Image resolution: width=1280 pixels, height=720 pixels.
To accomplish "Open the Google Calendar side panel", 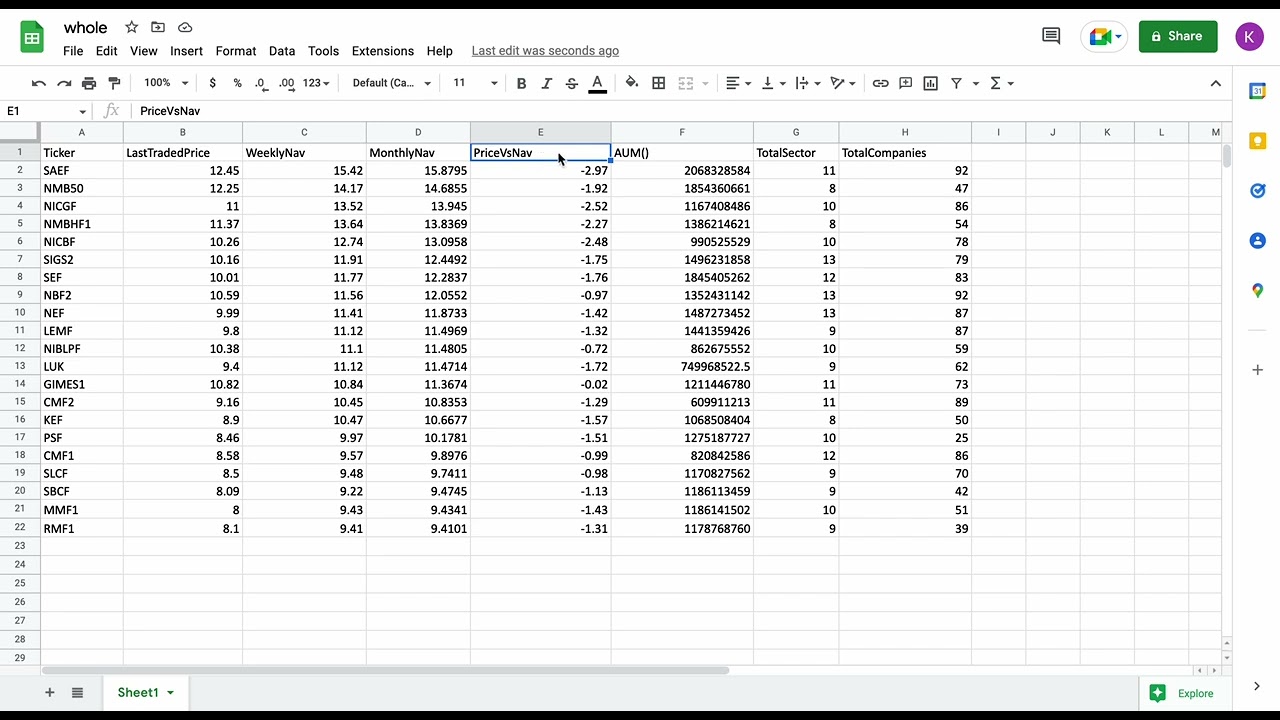I will (1258, 91).
